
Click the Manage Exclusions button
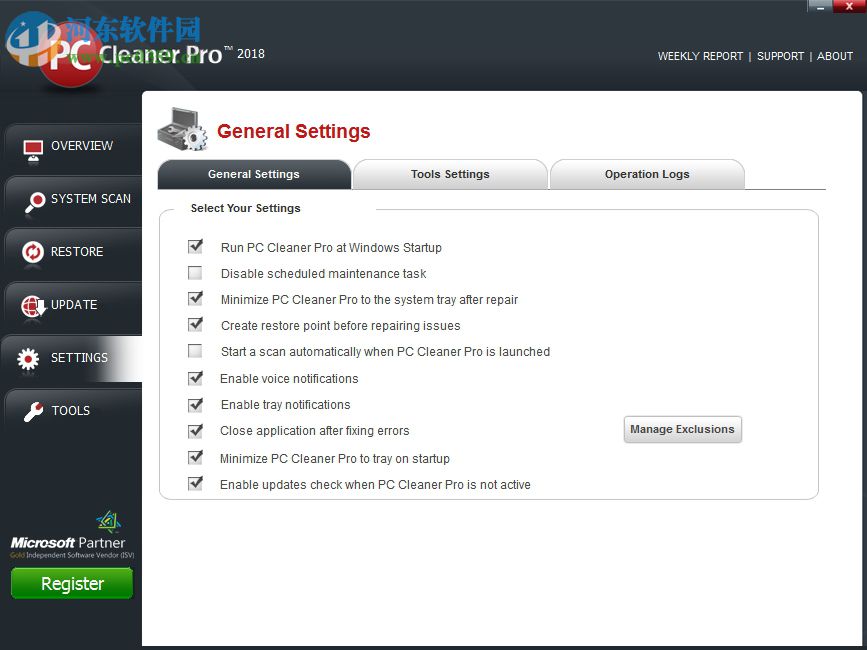682,429
